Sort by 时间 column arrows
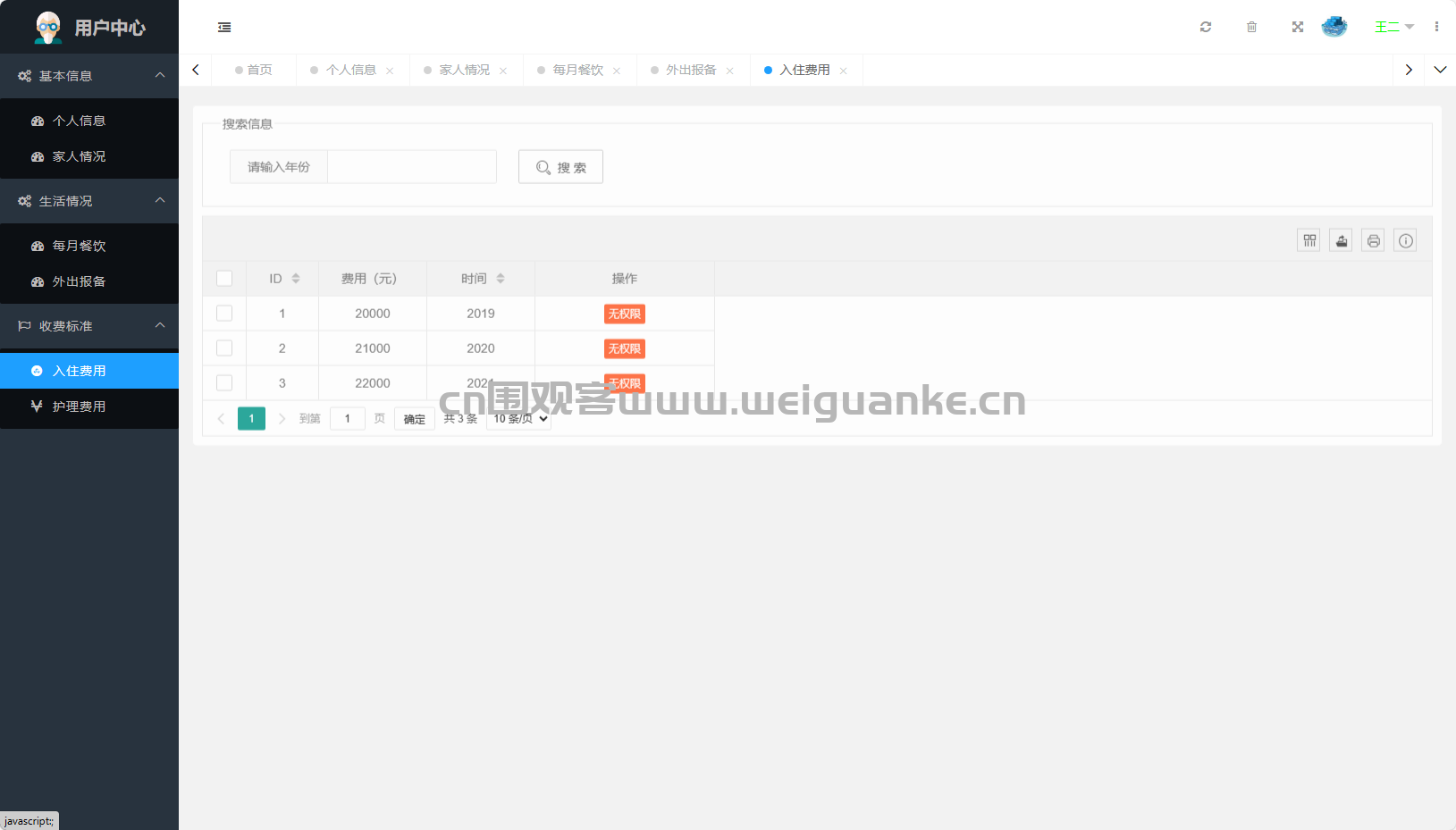This screenshot has width=1456, height=830. tap(501, 279)
